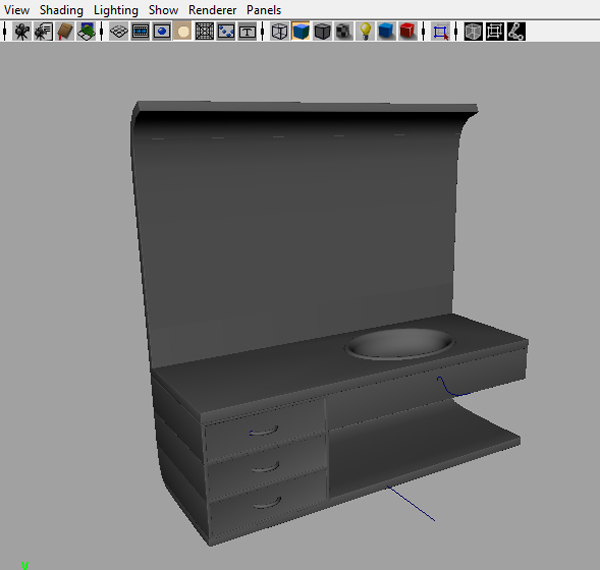Click the X-Ray Joints icon

[x=516, y=31]
